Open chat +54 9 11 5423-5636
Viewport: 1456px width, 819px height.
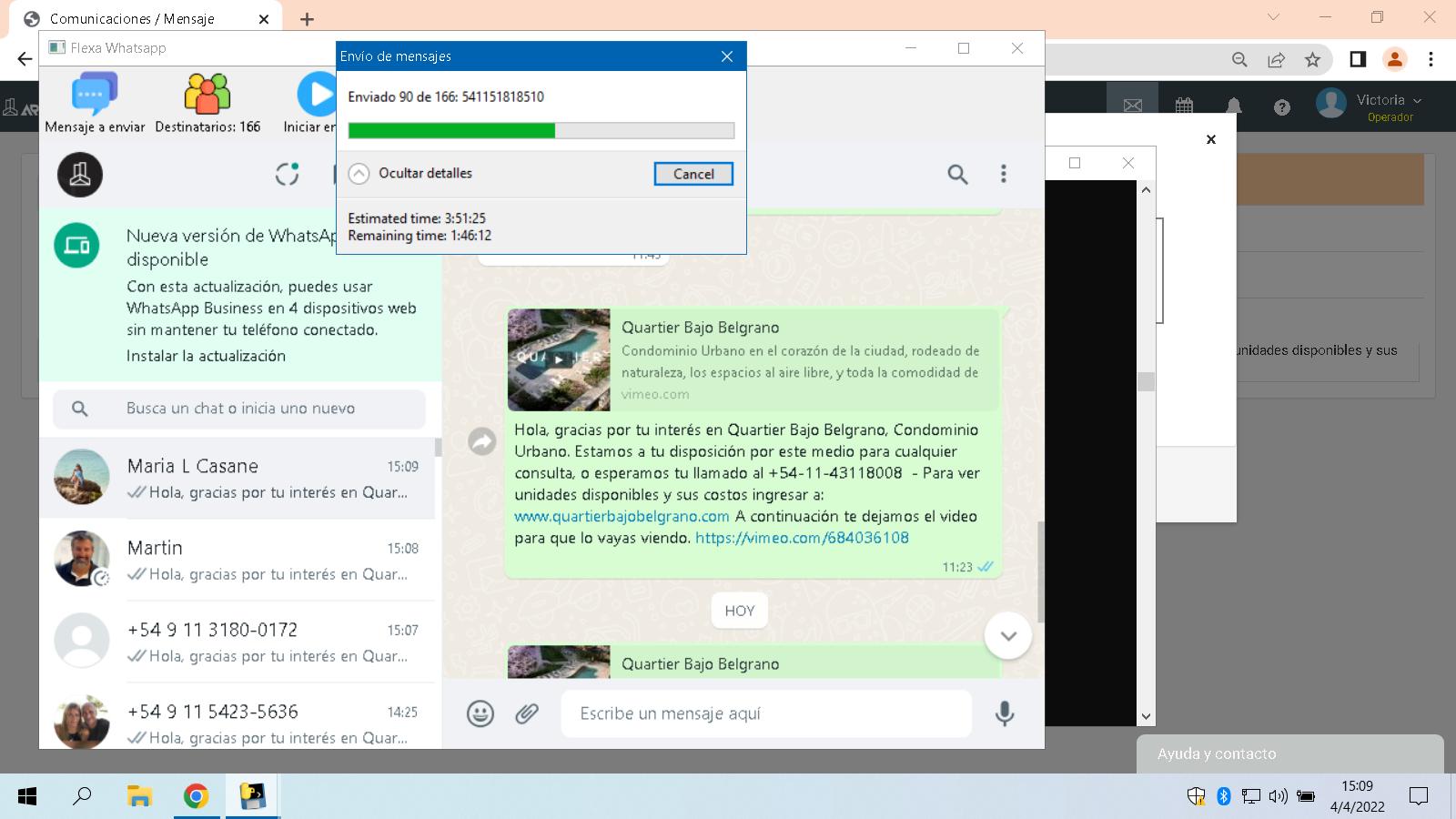point(237,716)
